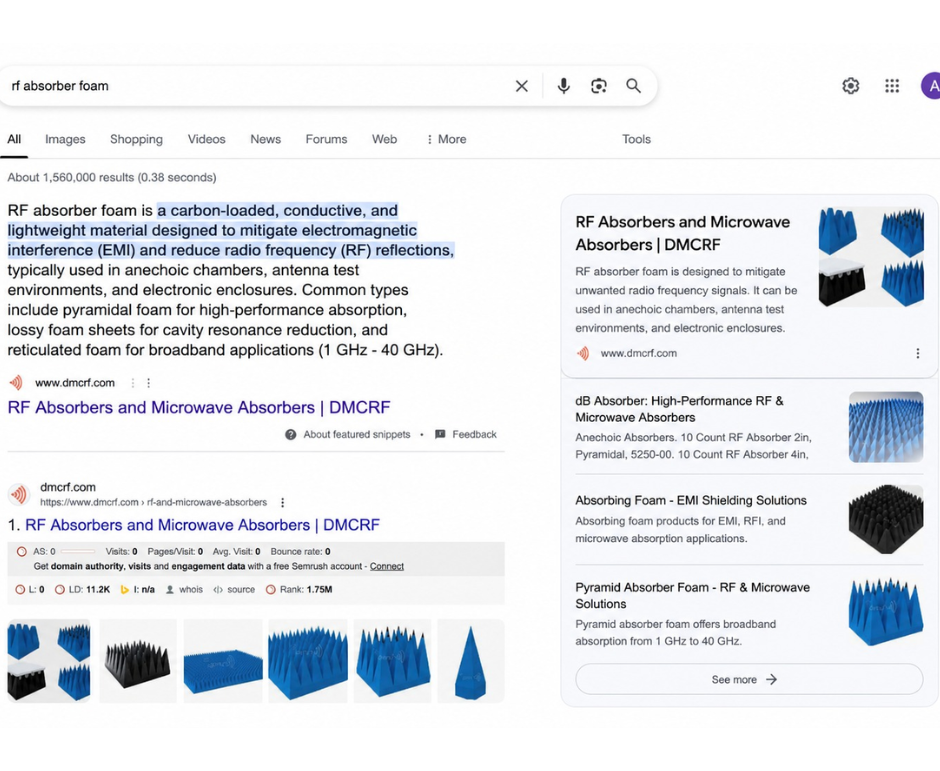Click the magnifier search button
Viewport: 940px width, 771px height.
tap(634, 86)
